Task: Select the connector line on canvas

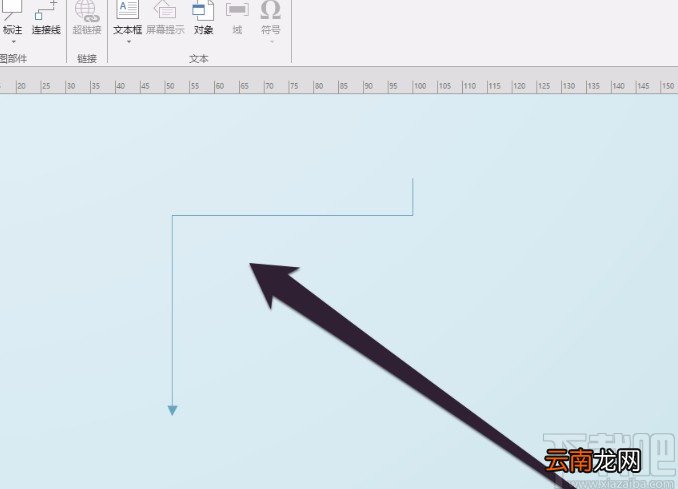Action: (x=292, y=215)
